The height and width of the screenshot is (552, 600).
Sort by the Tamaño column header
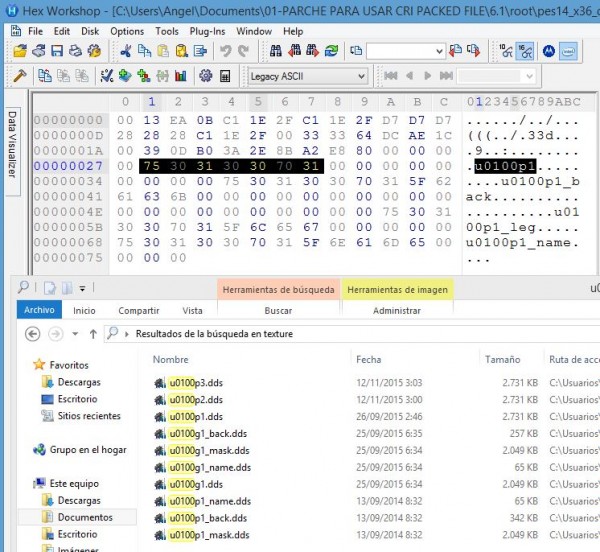point(502,360)
